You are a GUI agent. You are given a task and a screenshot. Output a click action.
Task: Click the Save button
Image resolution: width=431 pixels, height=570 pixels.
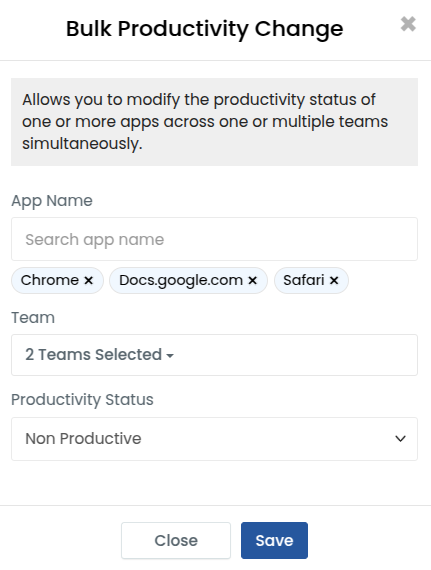(x=274, y=541)
